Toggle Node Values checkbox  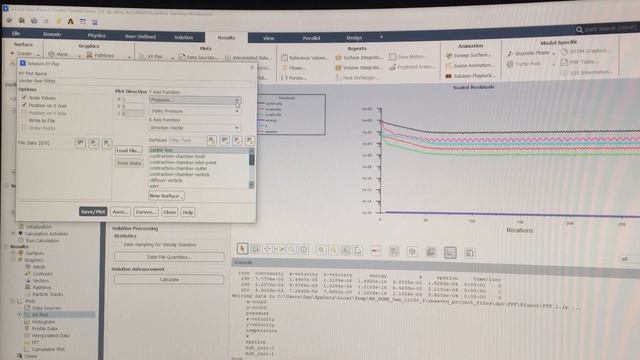click(x=24, y=98)
